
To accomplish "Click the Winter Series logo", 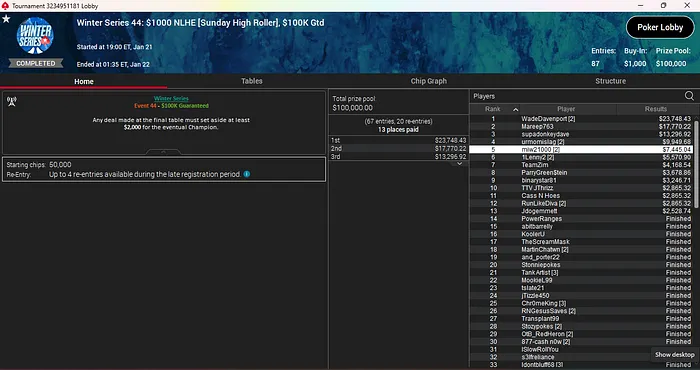I will [35, 36].
